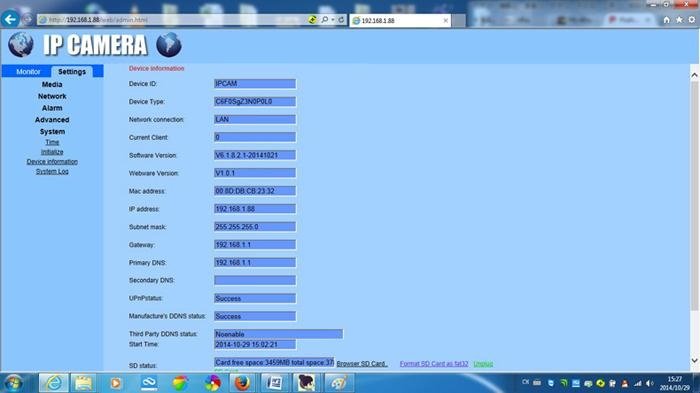Click the browser back arrow button
The width and height of the screenshot is (700, 393).
(10, 19)
